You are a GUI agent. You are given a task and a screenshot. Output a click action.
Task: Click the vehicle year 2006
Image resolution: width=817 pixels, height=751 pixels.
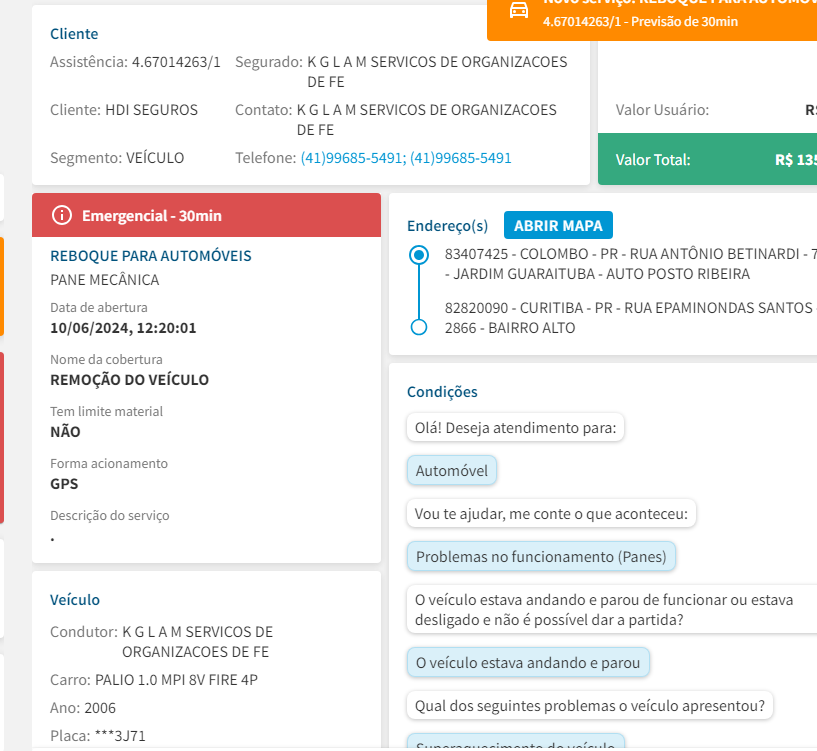pos(100,708)
